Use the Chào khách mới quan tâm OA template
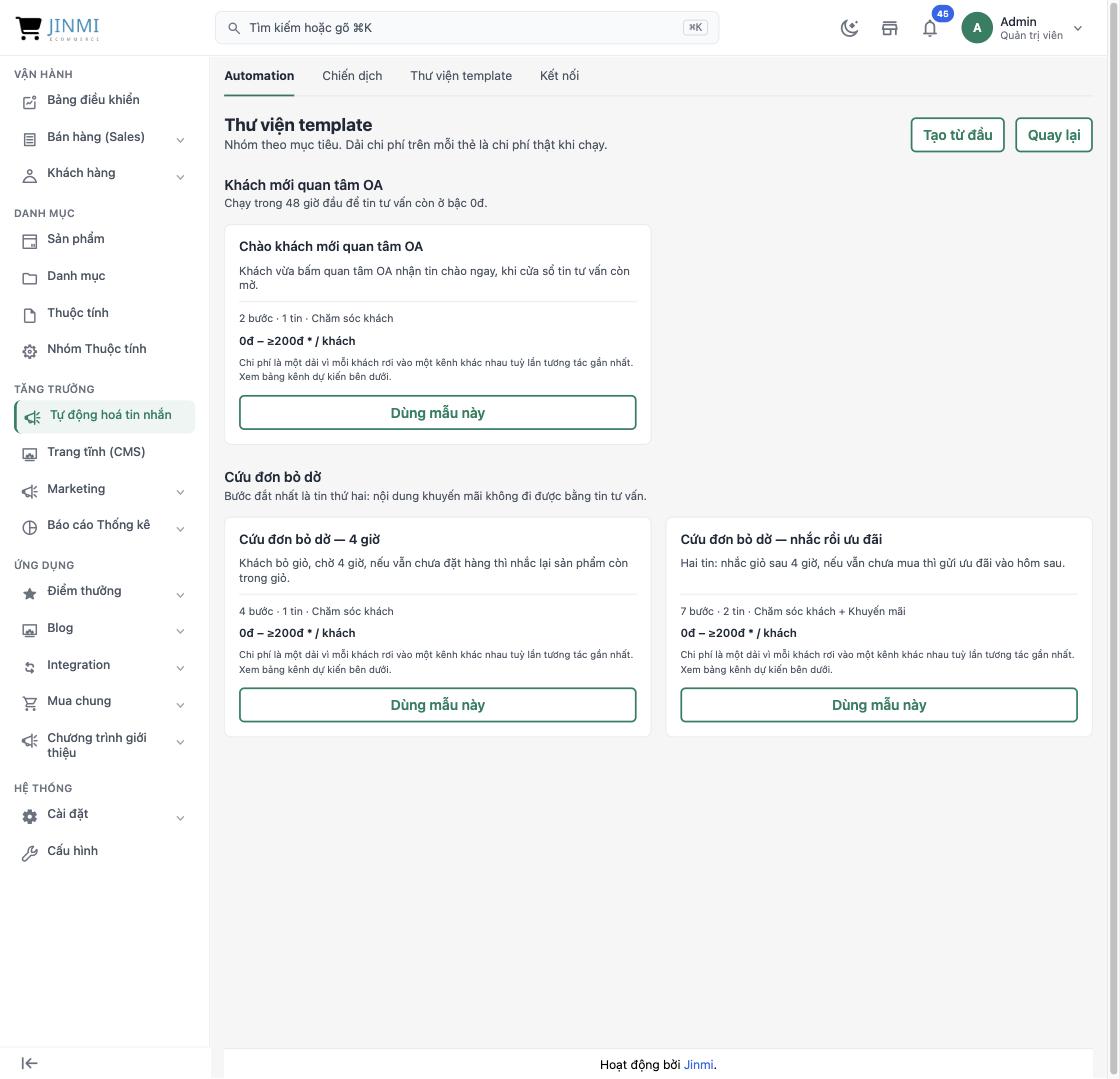Image resolution: width=1120 pixels, height=1079 pixels. (x=437, y=413)
